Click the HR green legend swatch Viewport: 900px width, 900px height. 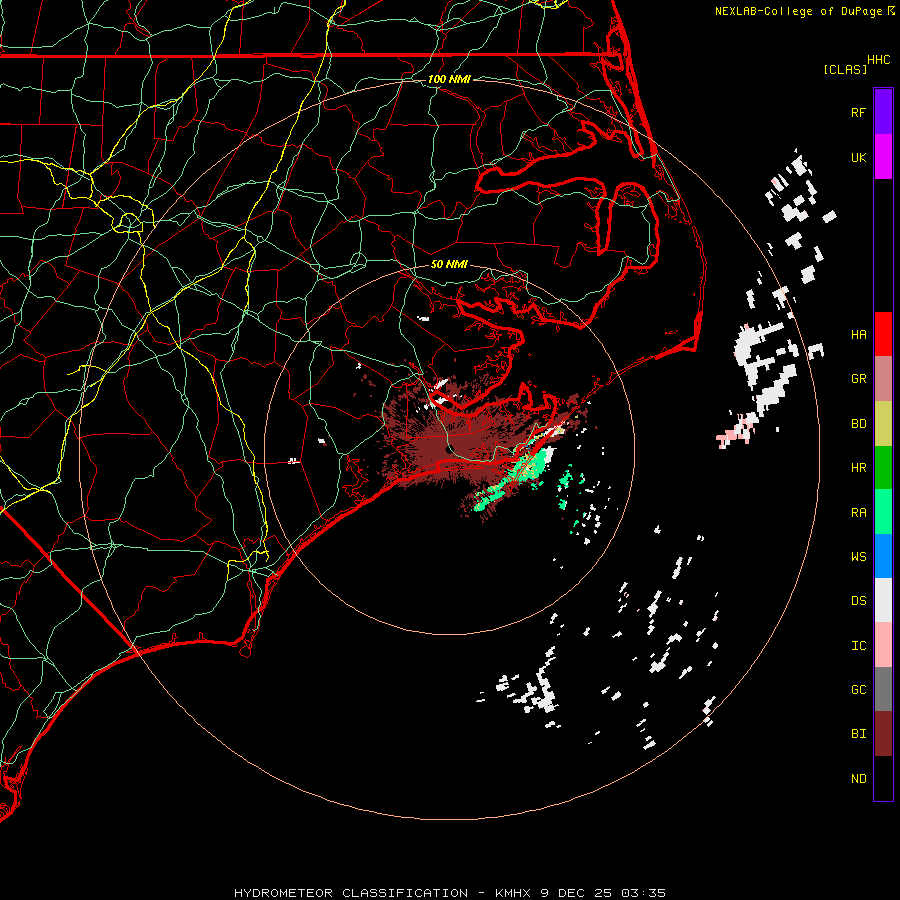point(883,468)
